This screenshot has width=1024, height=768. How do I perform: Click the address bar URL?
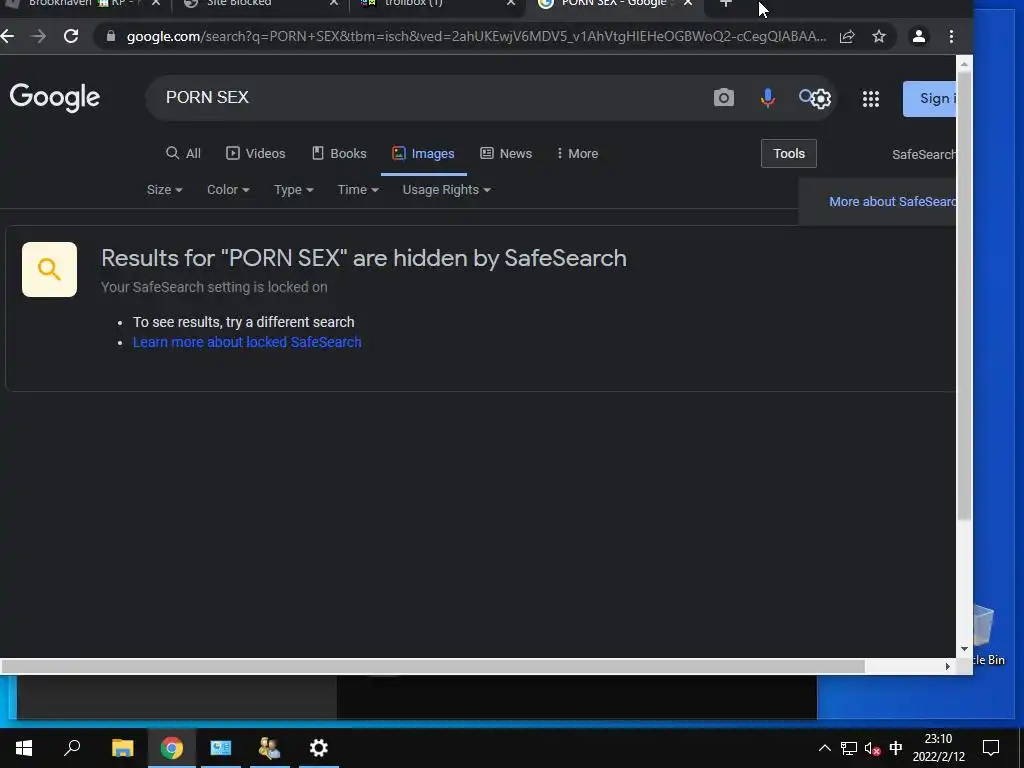pyautogui.click(x=477, y=37)
